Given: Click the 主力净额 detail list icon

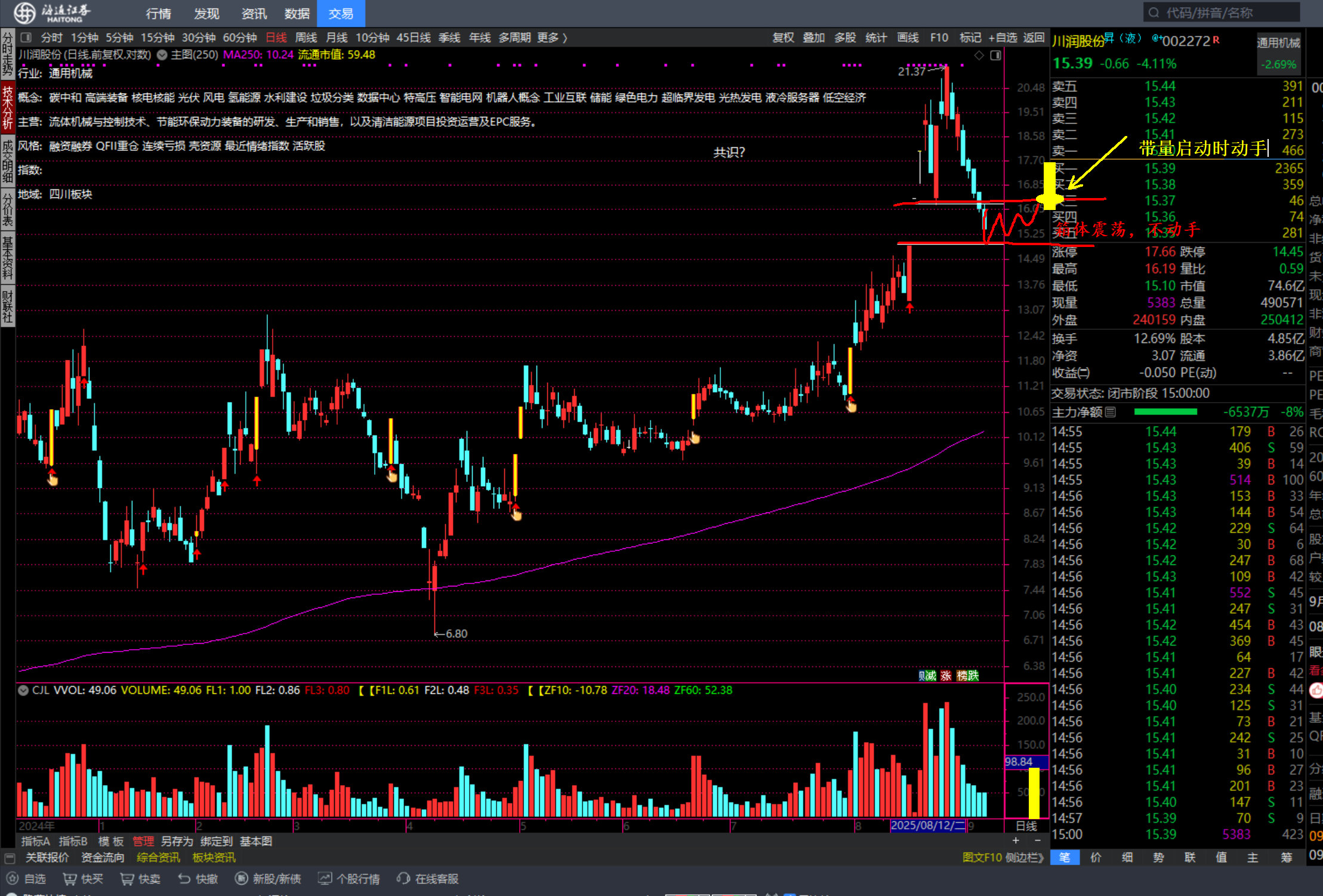Looking at the screenshot, I should point(1110,412).
